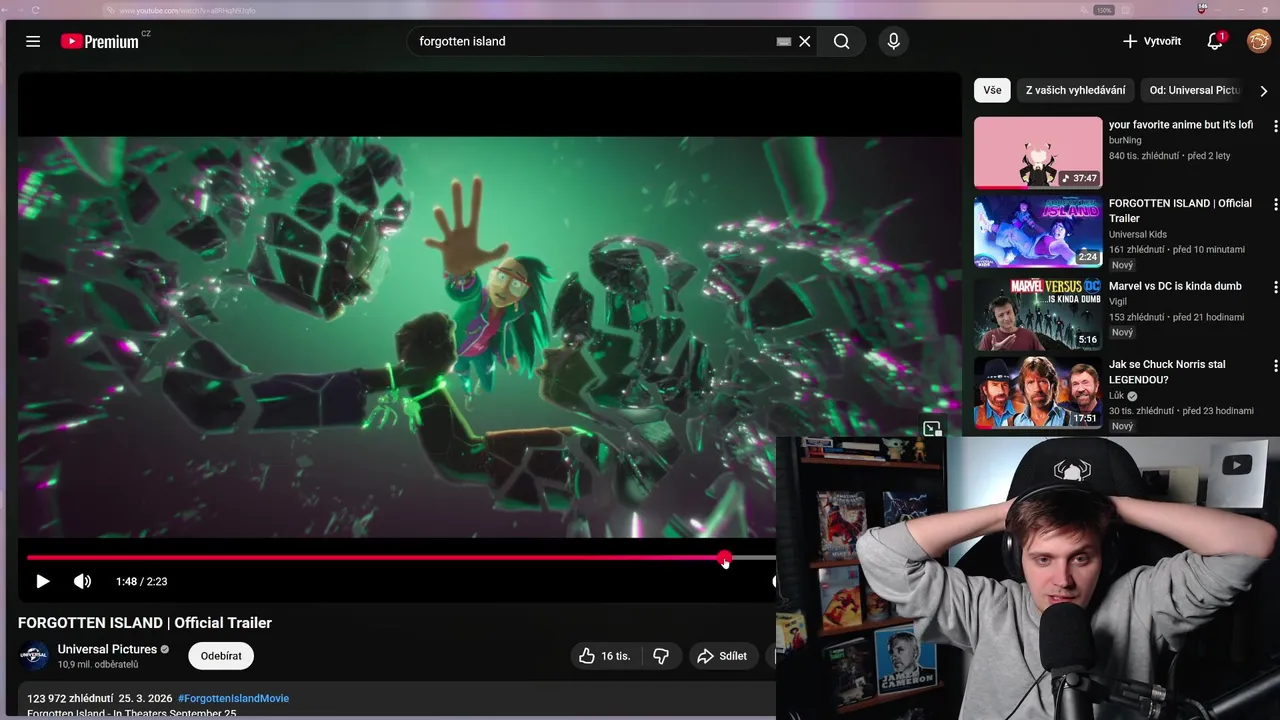The width and height of the screenshot is (1280, 720).
Task: Show more filter chips with right chevron
Action: pyautogui.click(x=1263, y=90)
